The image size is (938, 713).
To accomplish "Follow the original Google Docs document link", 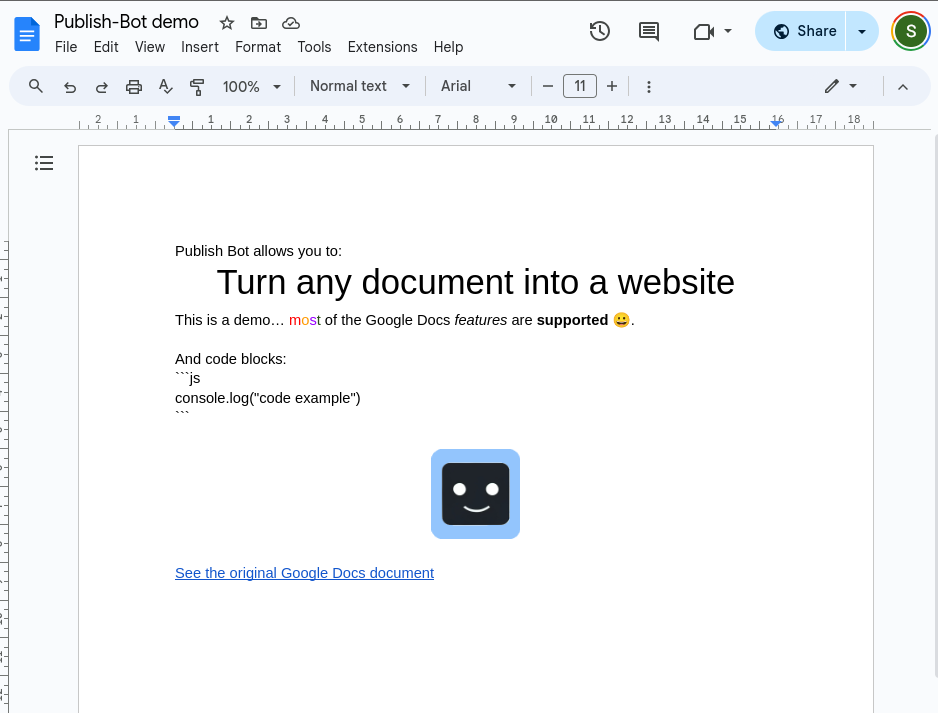I will pyautogui.click(x=304, y=573).
